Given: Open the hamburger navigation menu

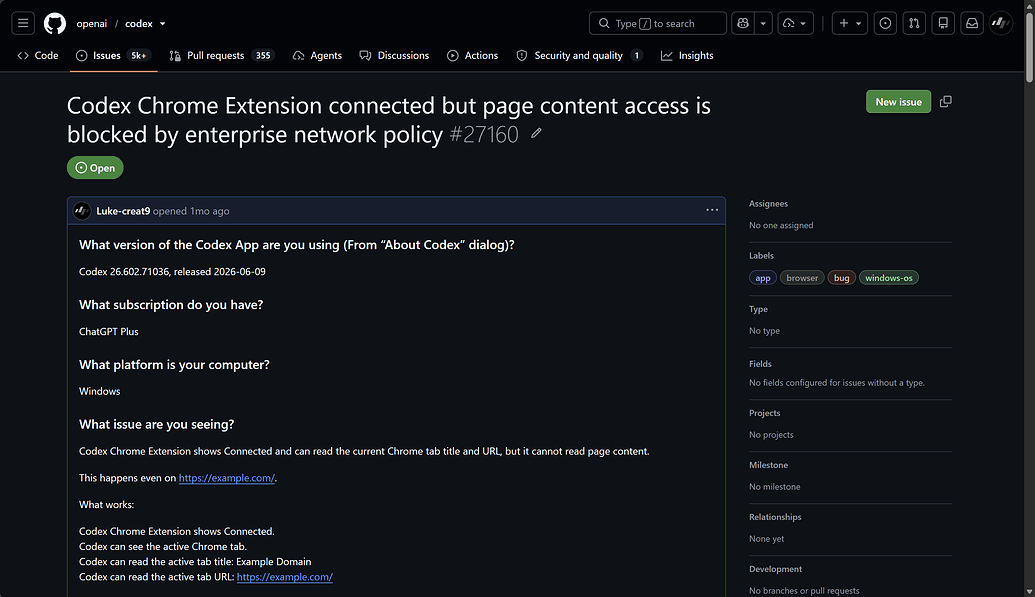Looking at the screenshot, I should (x=23, y=23).
